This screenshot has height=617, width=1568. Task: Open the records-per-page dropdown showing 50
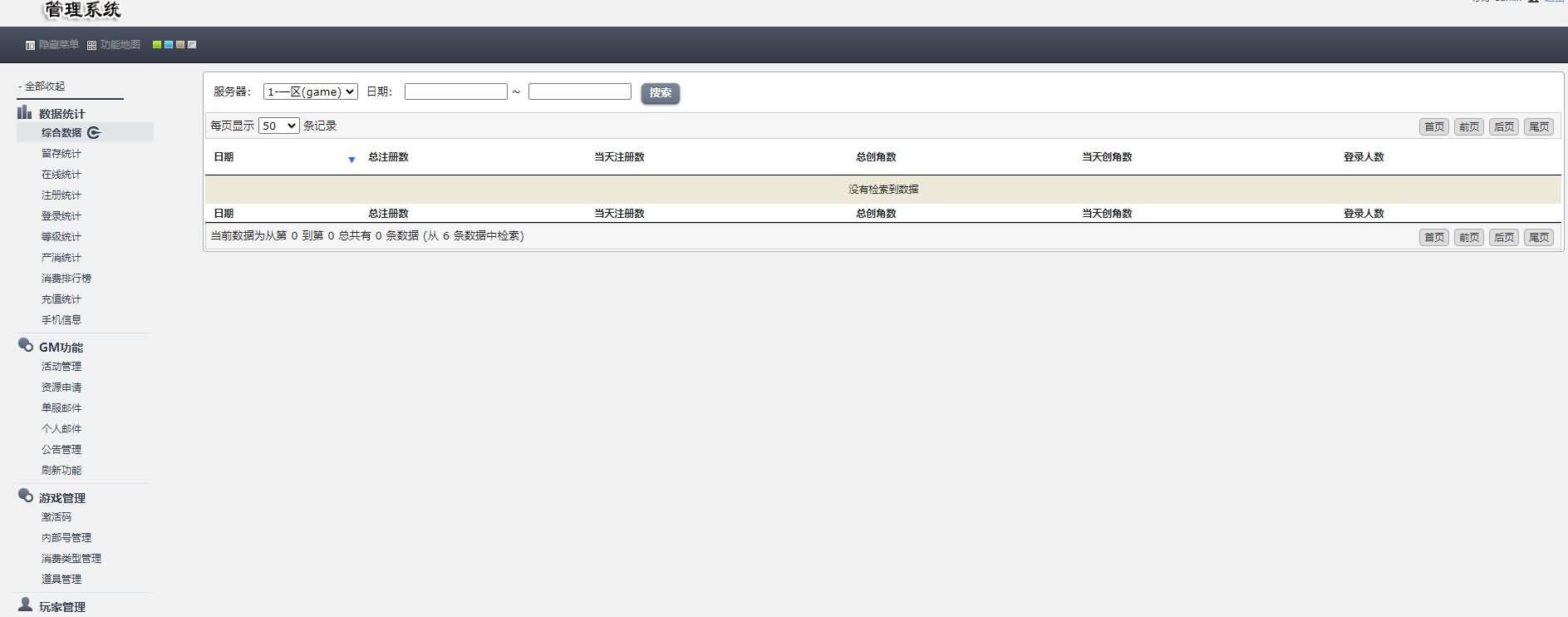tap(278, 126)
